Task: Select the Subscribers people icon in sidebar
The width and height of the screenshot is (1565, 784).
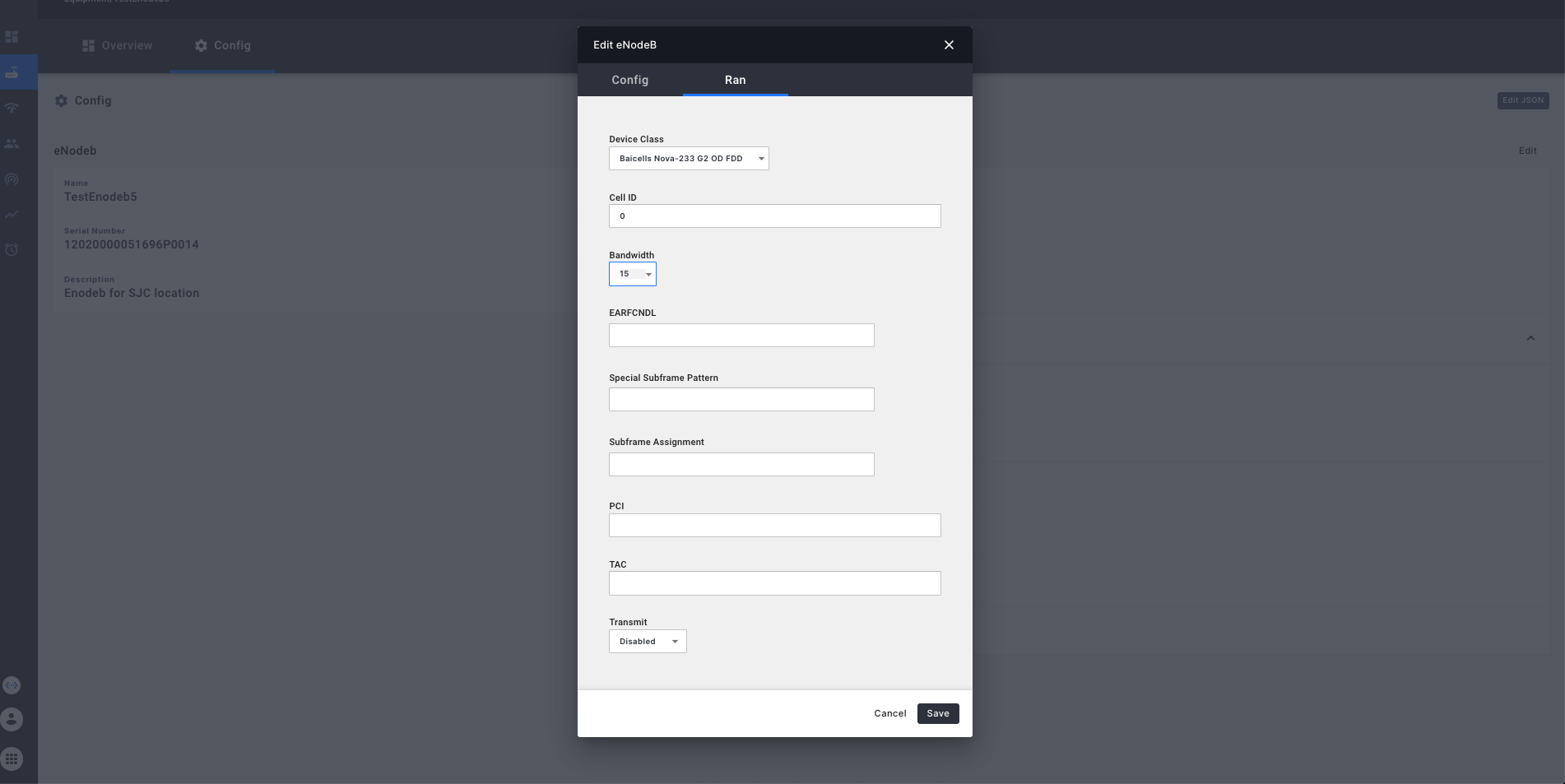Action: 12,142
